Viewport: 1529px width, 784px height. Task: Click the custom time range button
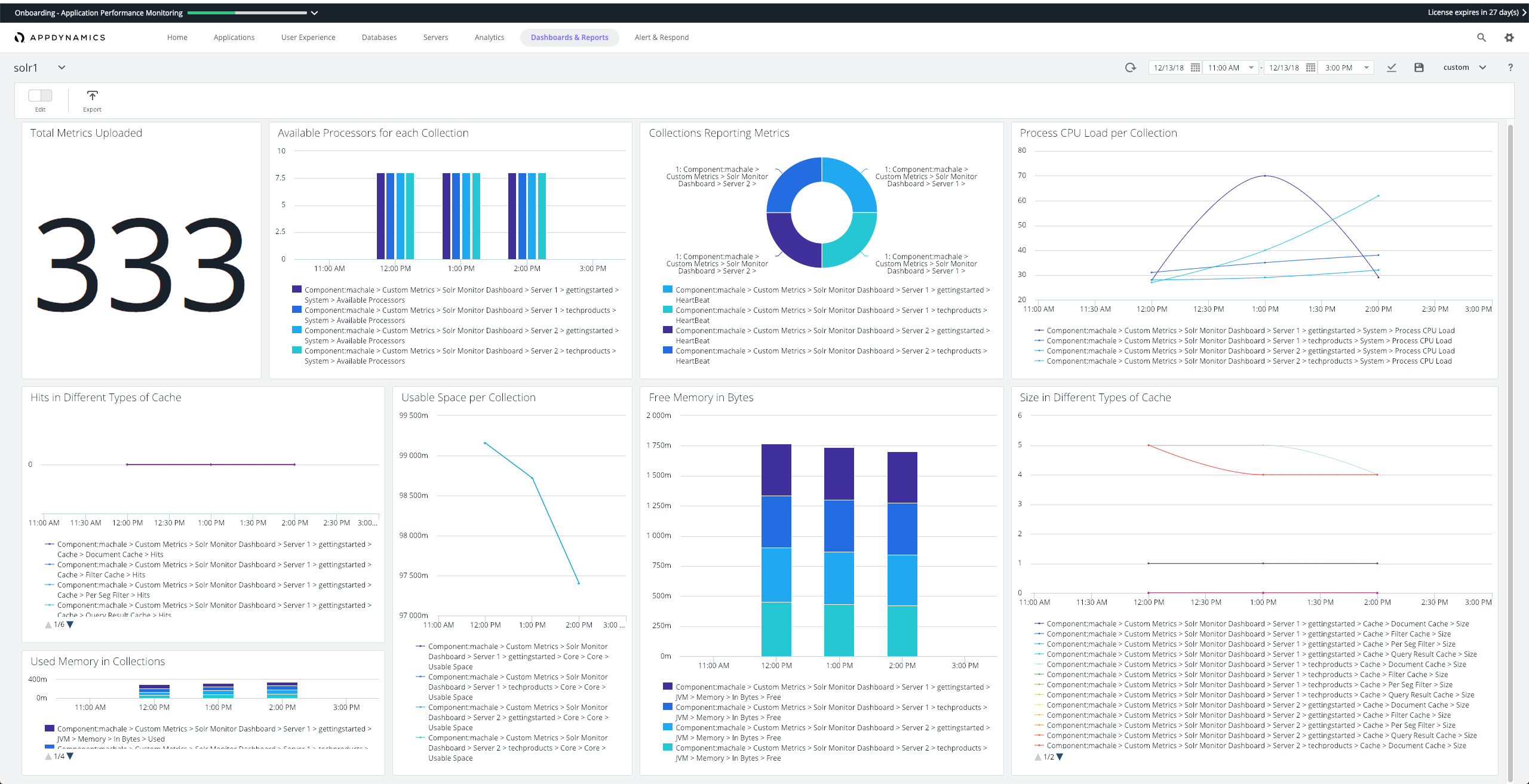[1462, 68]
